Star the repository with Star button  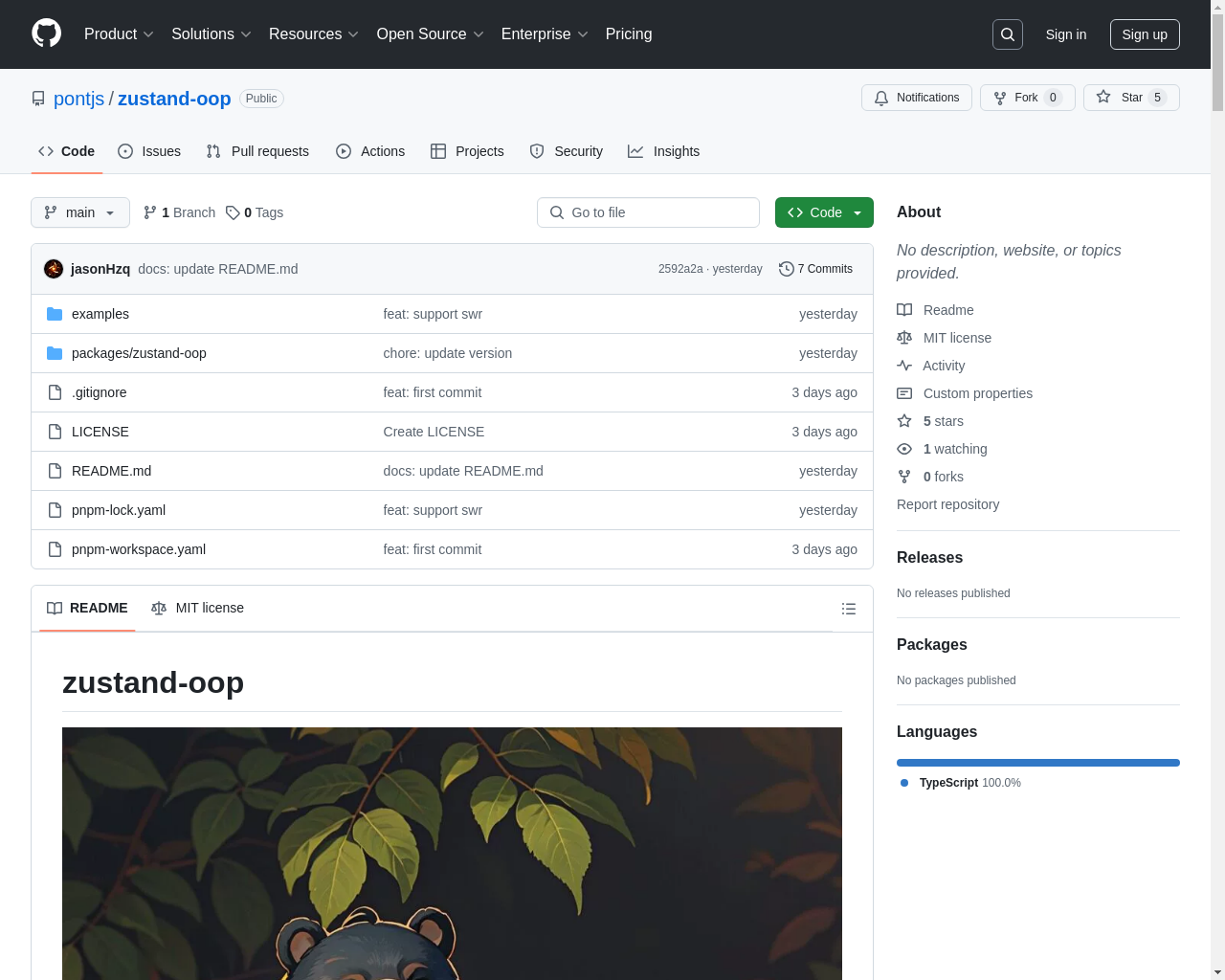[1131, 98]
